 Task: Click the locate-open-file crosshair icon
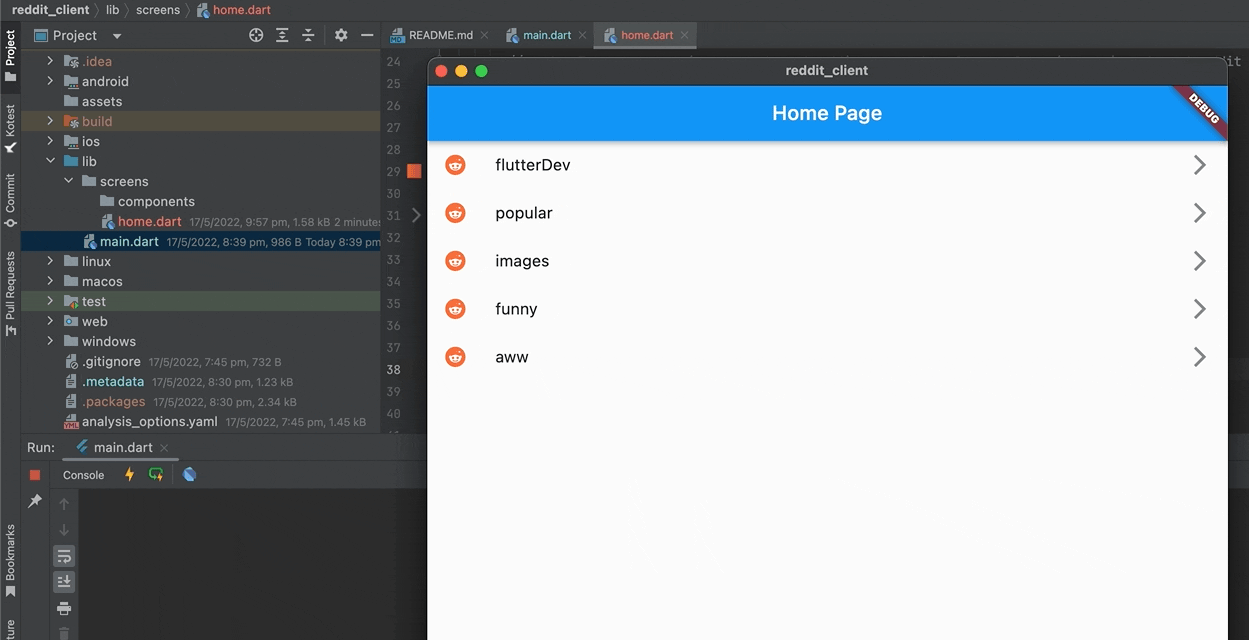pyautogui.click(x=256, y=35)
